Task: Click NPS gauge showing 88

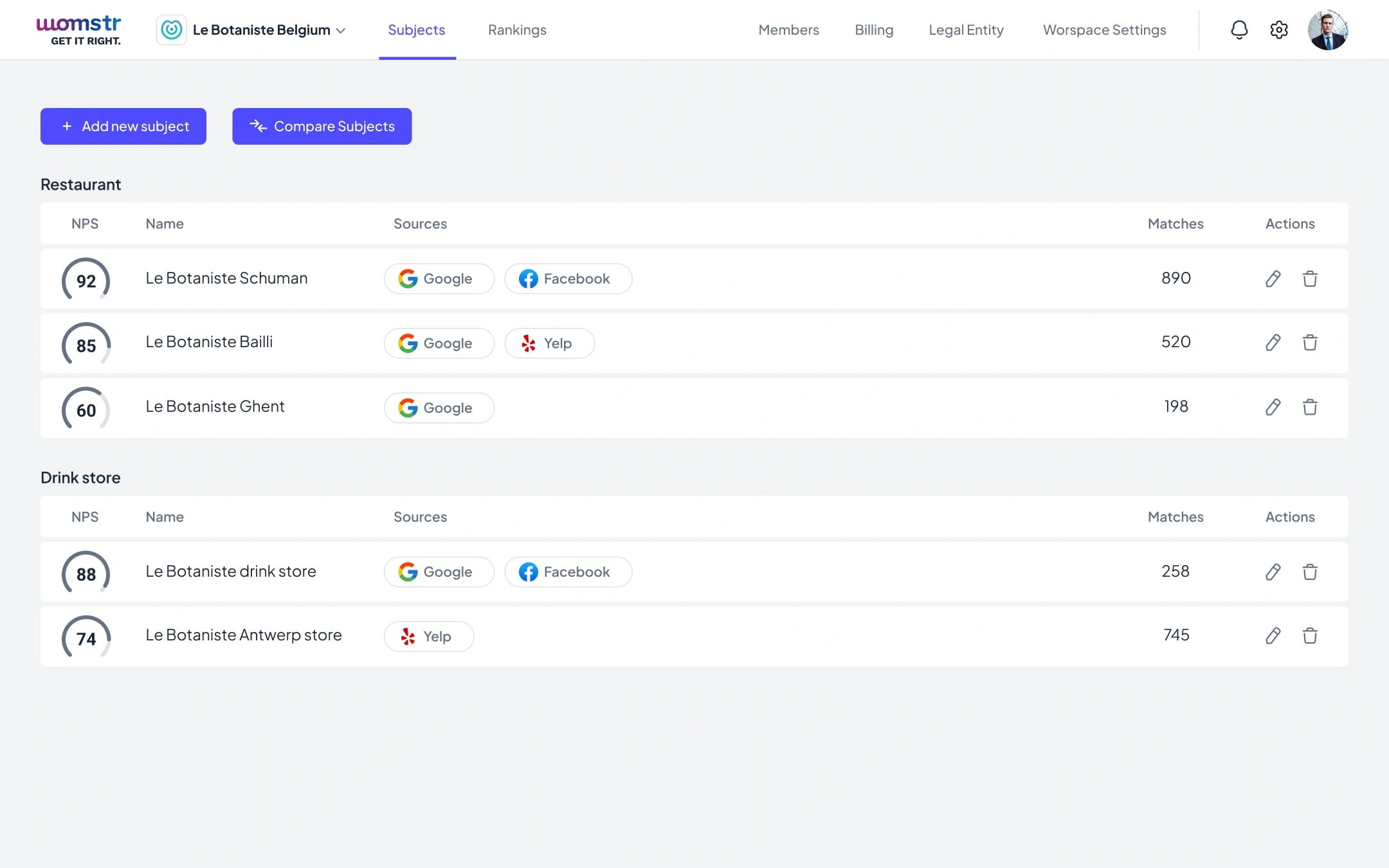Action: [86, 573]
